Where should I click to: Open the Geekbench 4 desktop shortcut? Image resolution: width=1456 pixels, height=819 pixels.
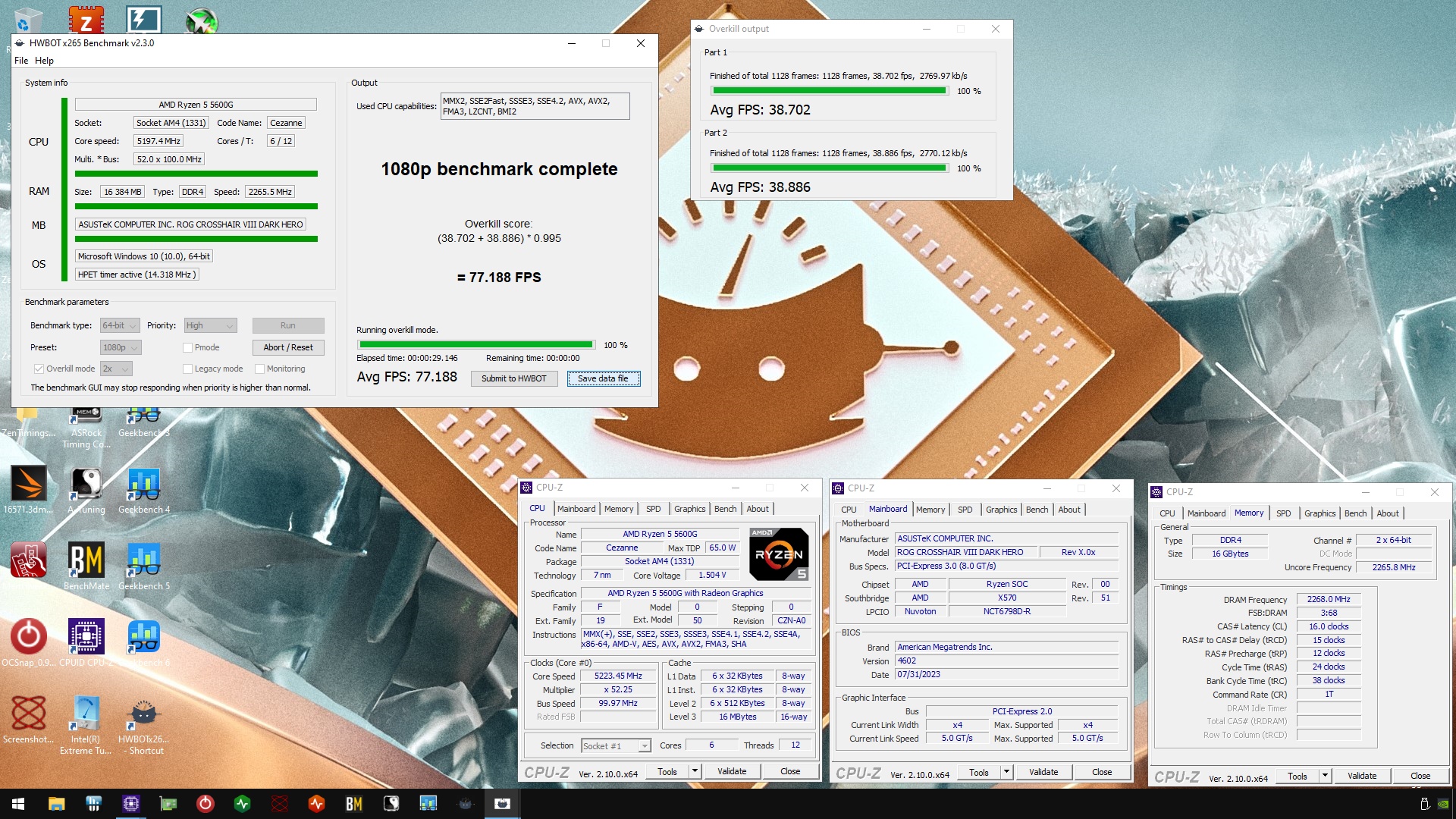144,491
